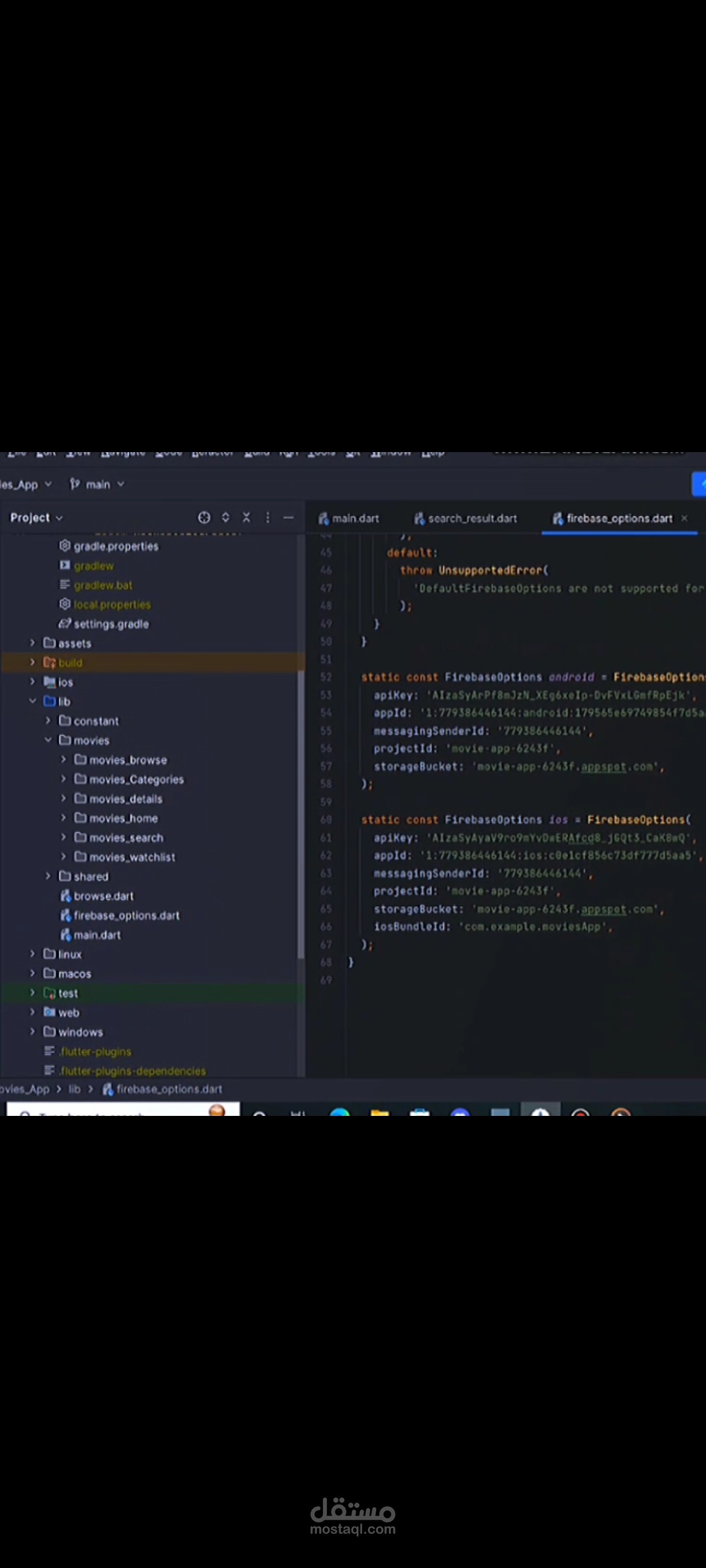Click line number 60 in the gutter

click(326, 819)
